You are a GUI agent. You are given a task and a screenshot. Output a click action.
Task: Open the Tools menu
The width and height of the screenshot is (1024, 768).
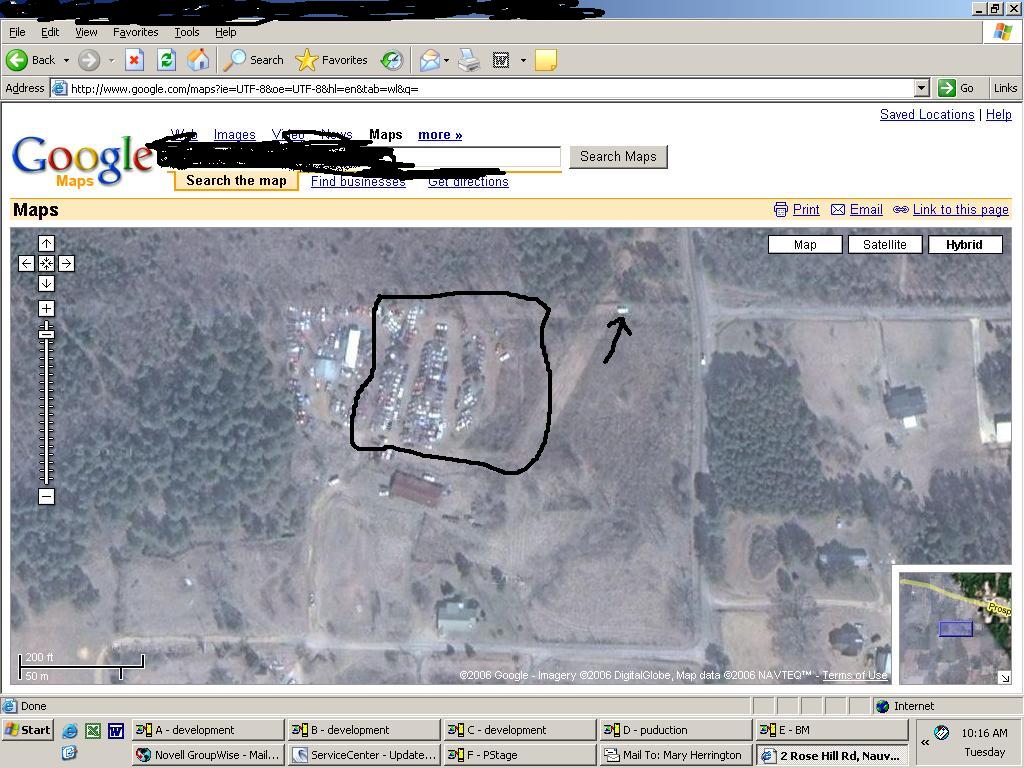pyautogui.click(x=186, y=32)
